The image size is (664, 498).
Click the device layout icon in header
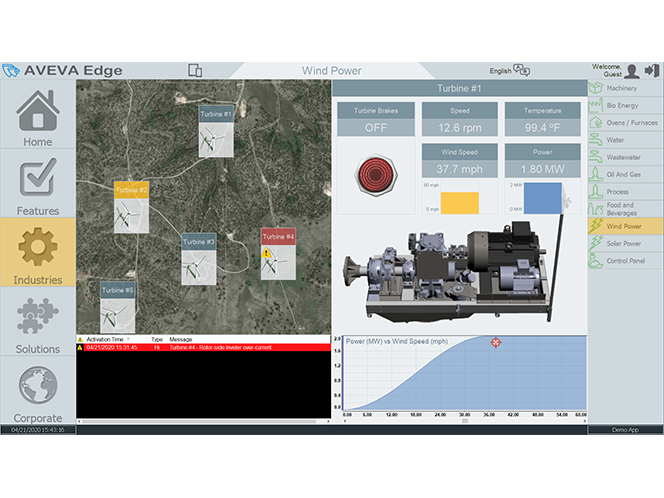tap(195, 71)
